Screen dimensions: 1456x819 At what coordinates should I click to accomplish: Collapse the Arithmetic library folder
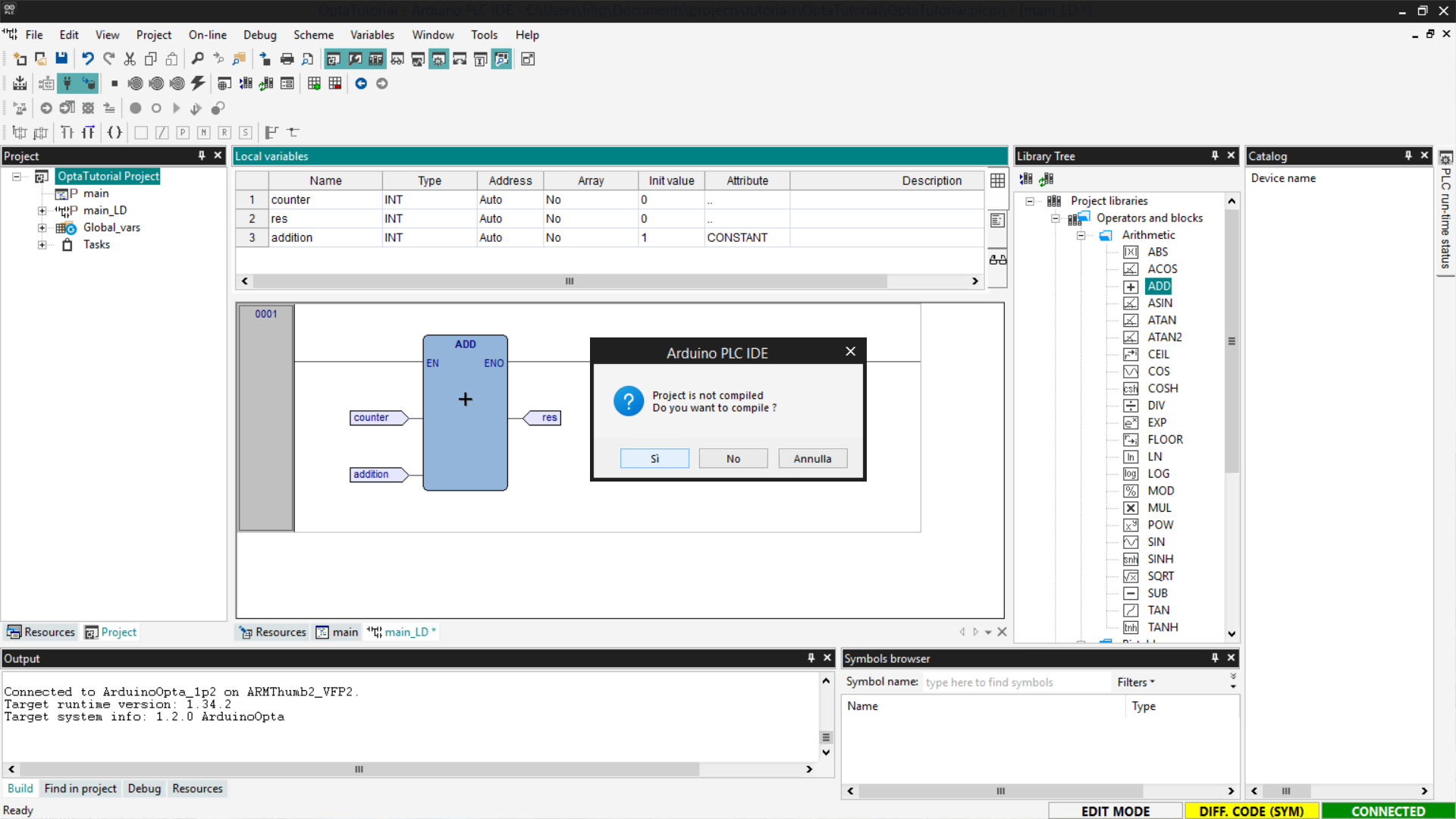pyautogui.click(x=1081, y=235)
